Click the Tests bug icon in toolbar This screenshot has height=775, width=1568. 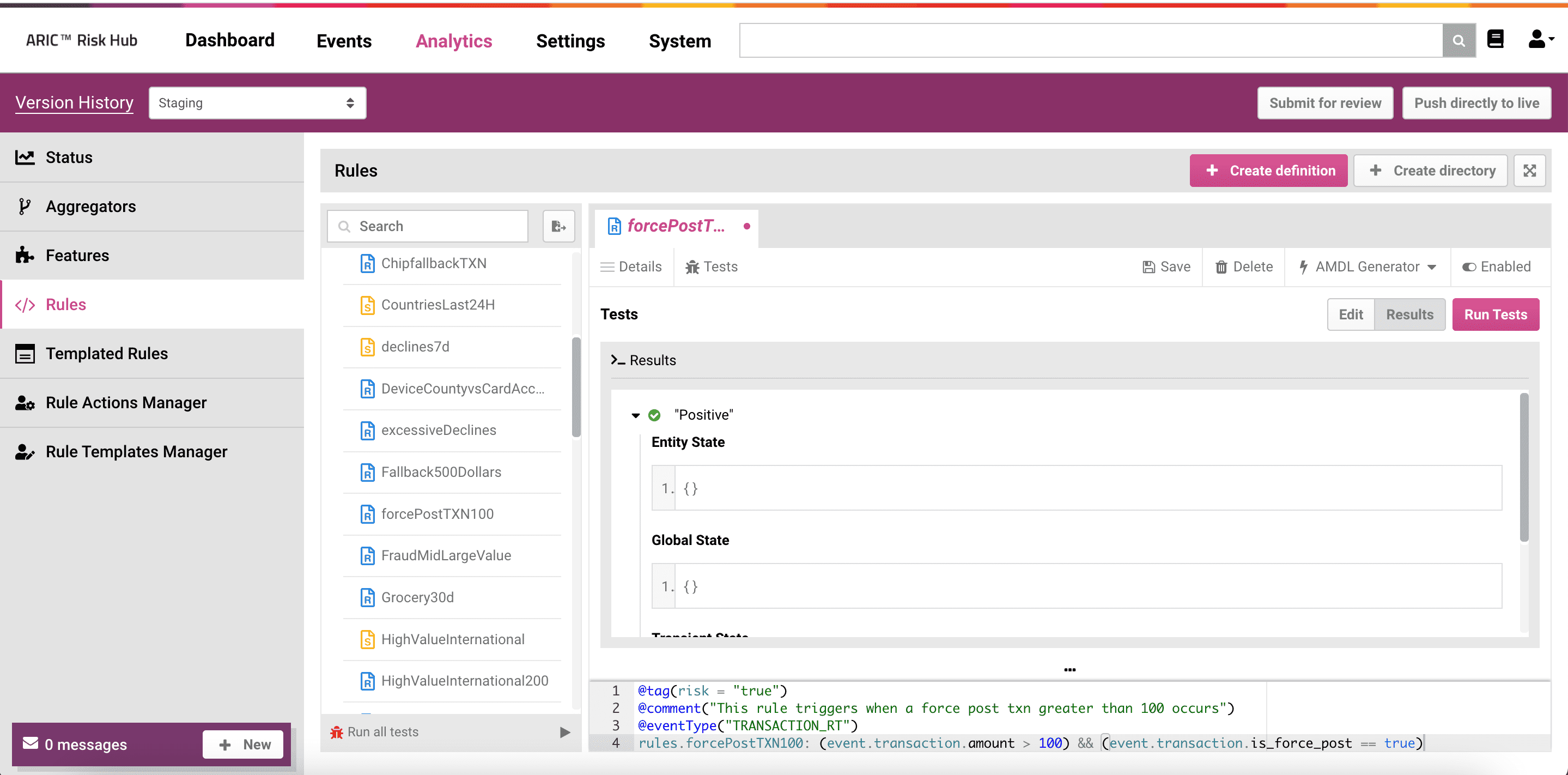[692, 267]
